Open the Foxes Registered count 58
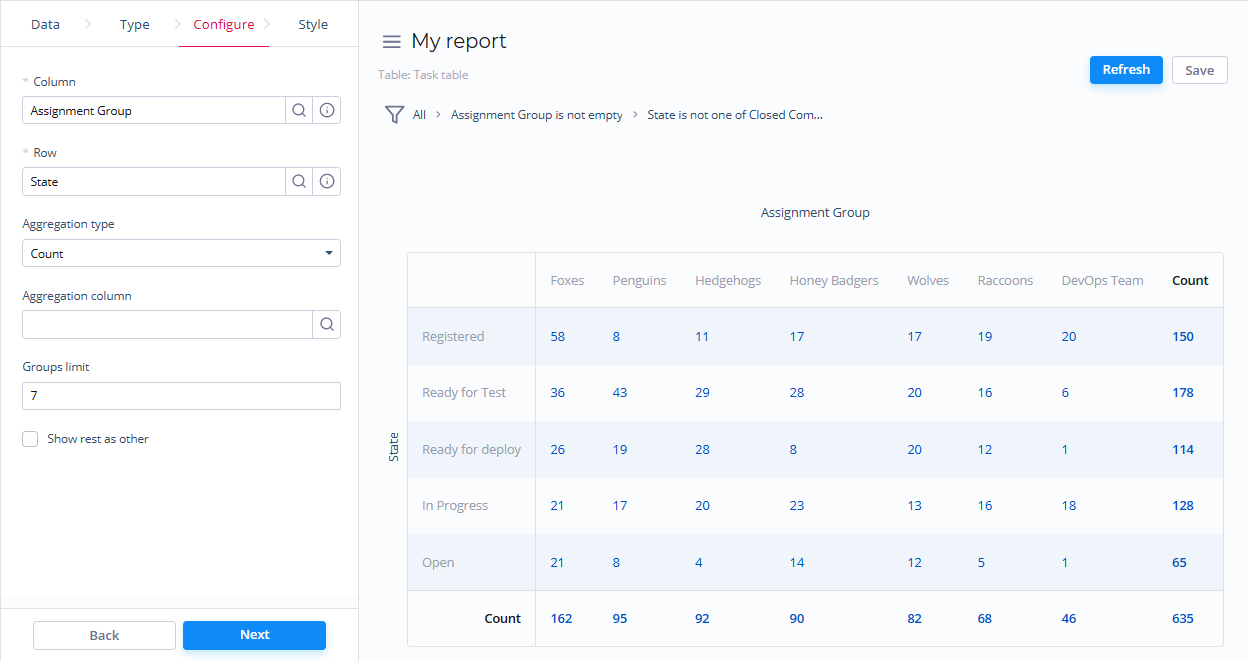The height and width of the screenshot is (661, 1248). [x=557, y=337]
